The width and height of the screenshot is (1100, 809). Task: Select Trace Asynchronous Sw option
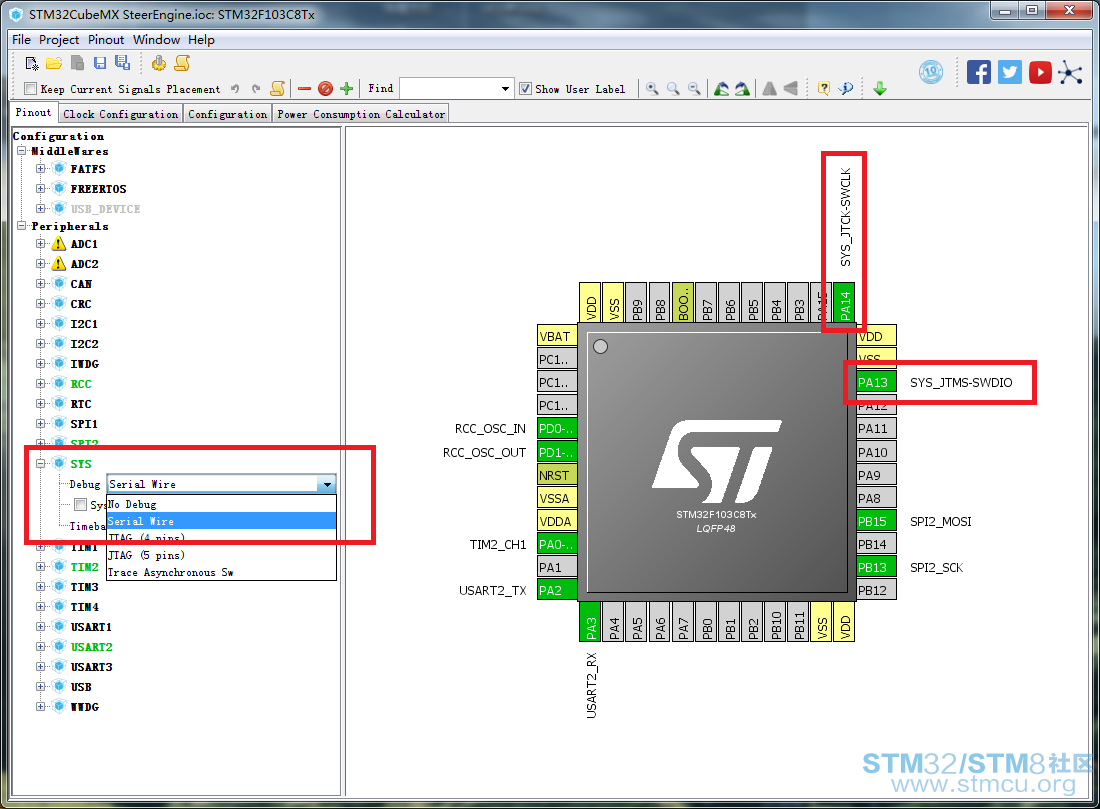point(221,572)
